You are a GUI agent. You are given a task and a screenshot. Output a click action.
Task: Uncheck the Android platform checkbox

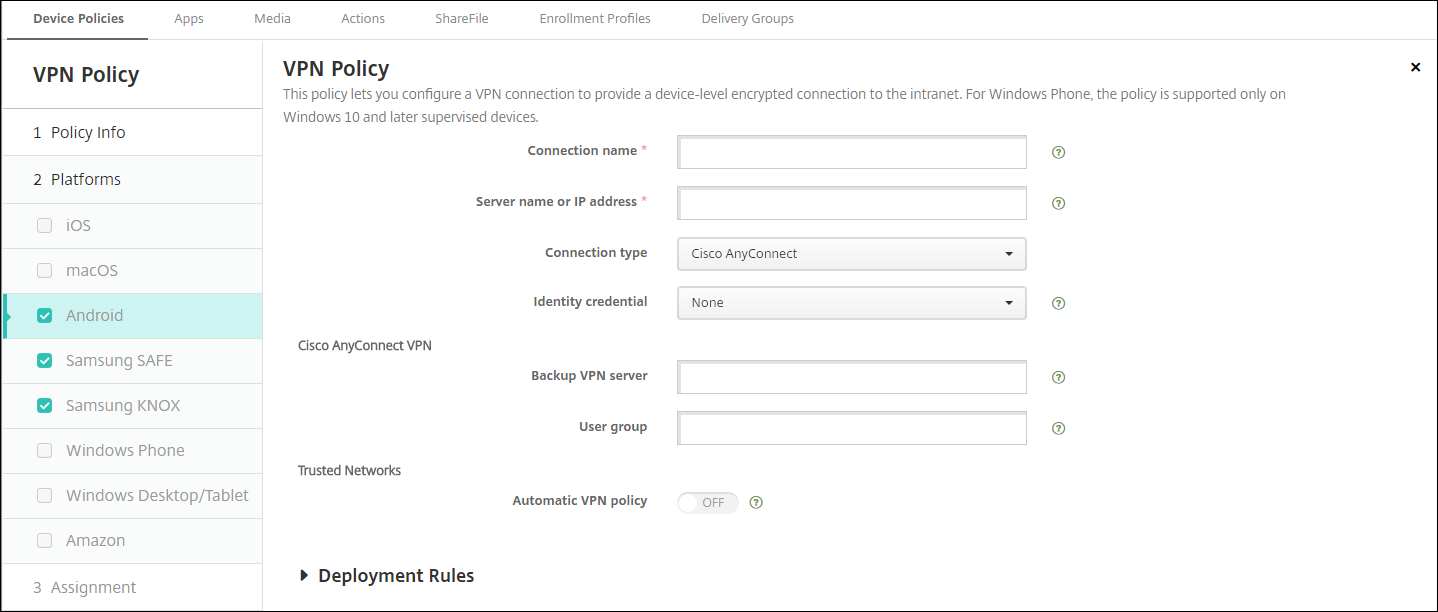pyautogui.click(x=44, y=316)
